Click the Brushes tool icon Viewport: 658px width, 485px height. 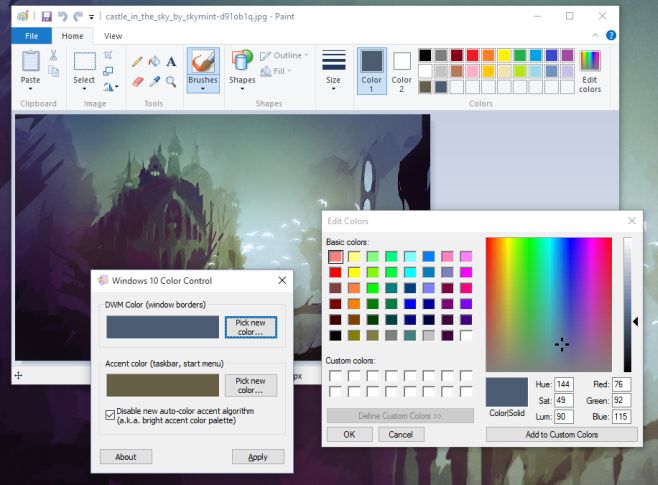[203, 61]
